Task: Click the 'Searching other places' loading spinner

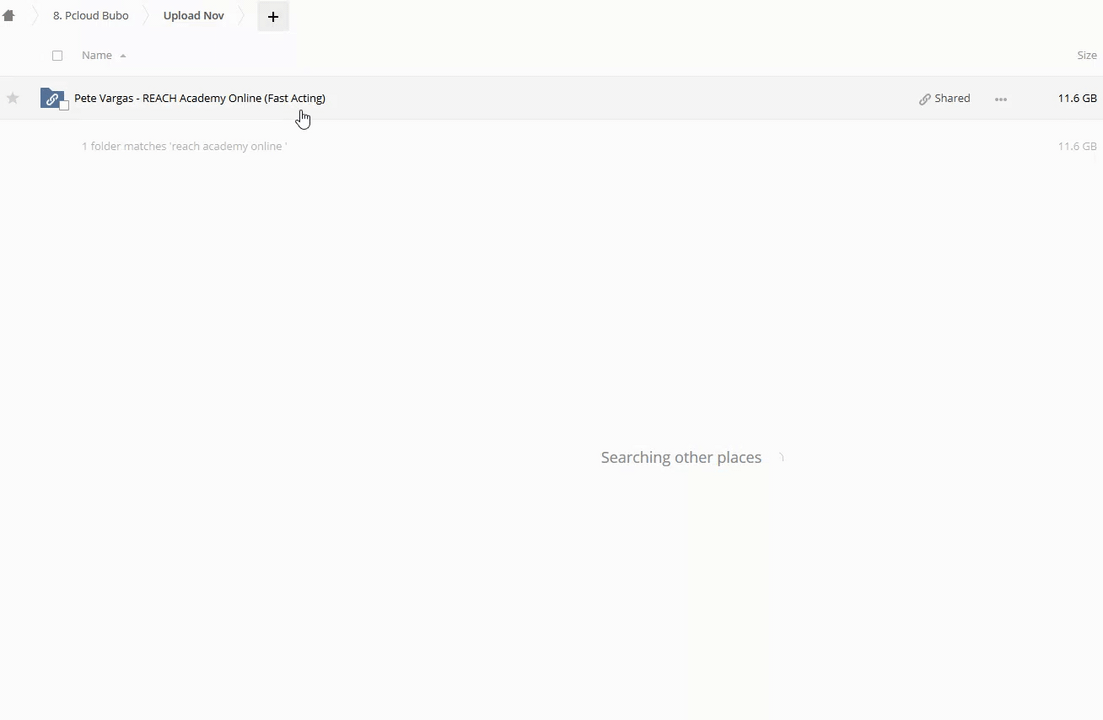Action: (781, 458)
